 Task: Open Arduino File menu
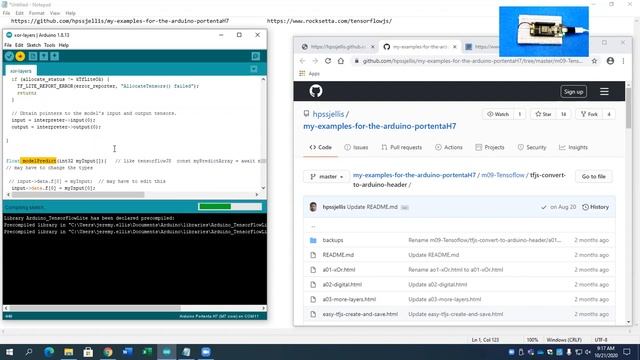[x=8, y=45]
